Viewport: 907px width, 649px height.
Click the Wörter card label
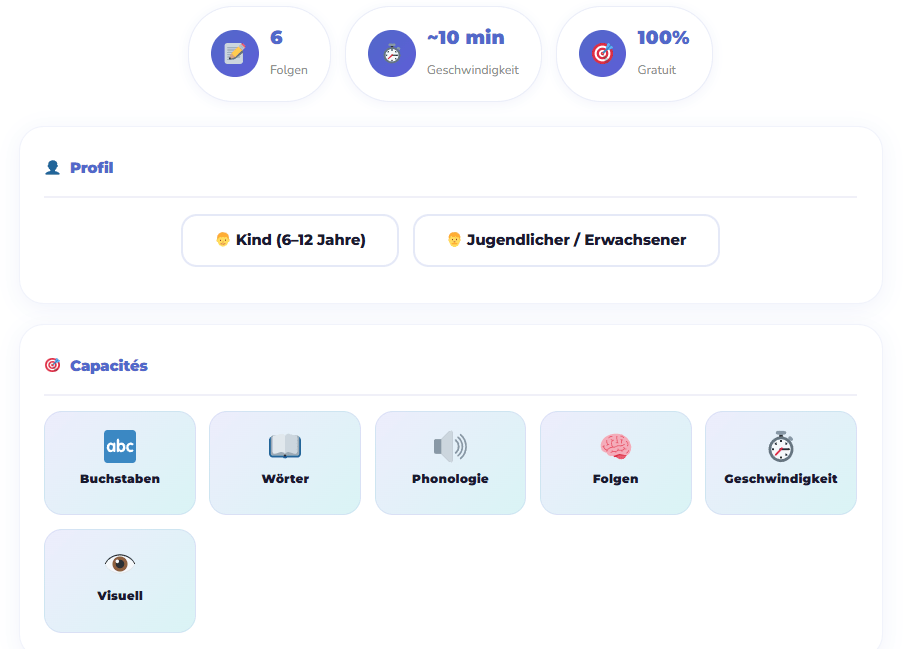coord(285,479)
